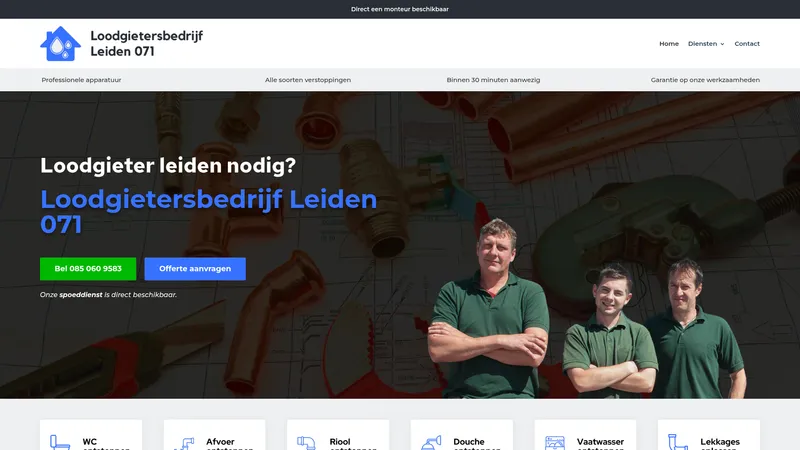Viewport: 800px width, 450px height.
Task: Go to the Home menu item
Action: click(669, 44)
